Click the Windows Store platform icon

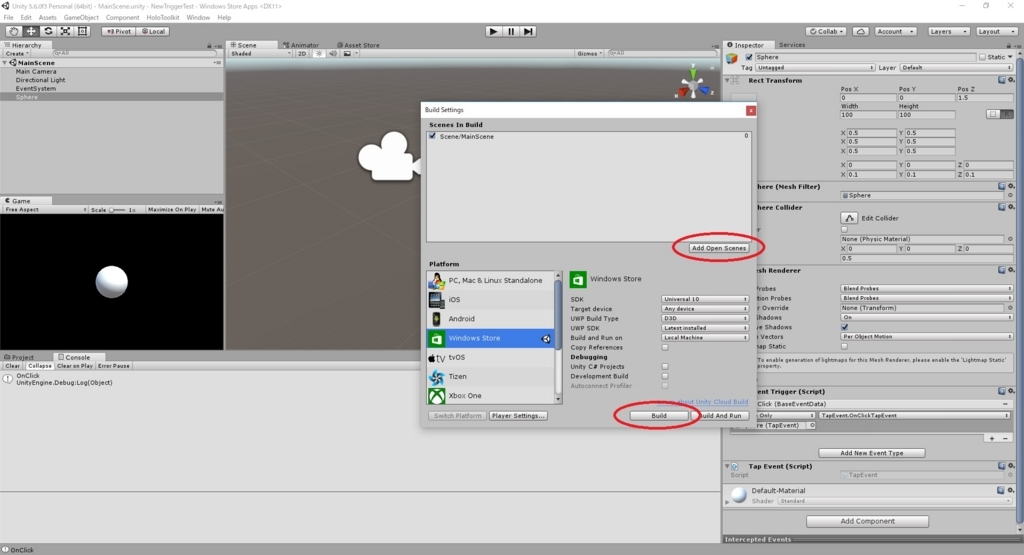coord(436,338)
